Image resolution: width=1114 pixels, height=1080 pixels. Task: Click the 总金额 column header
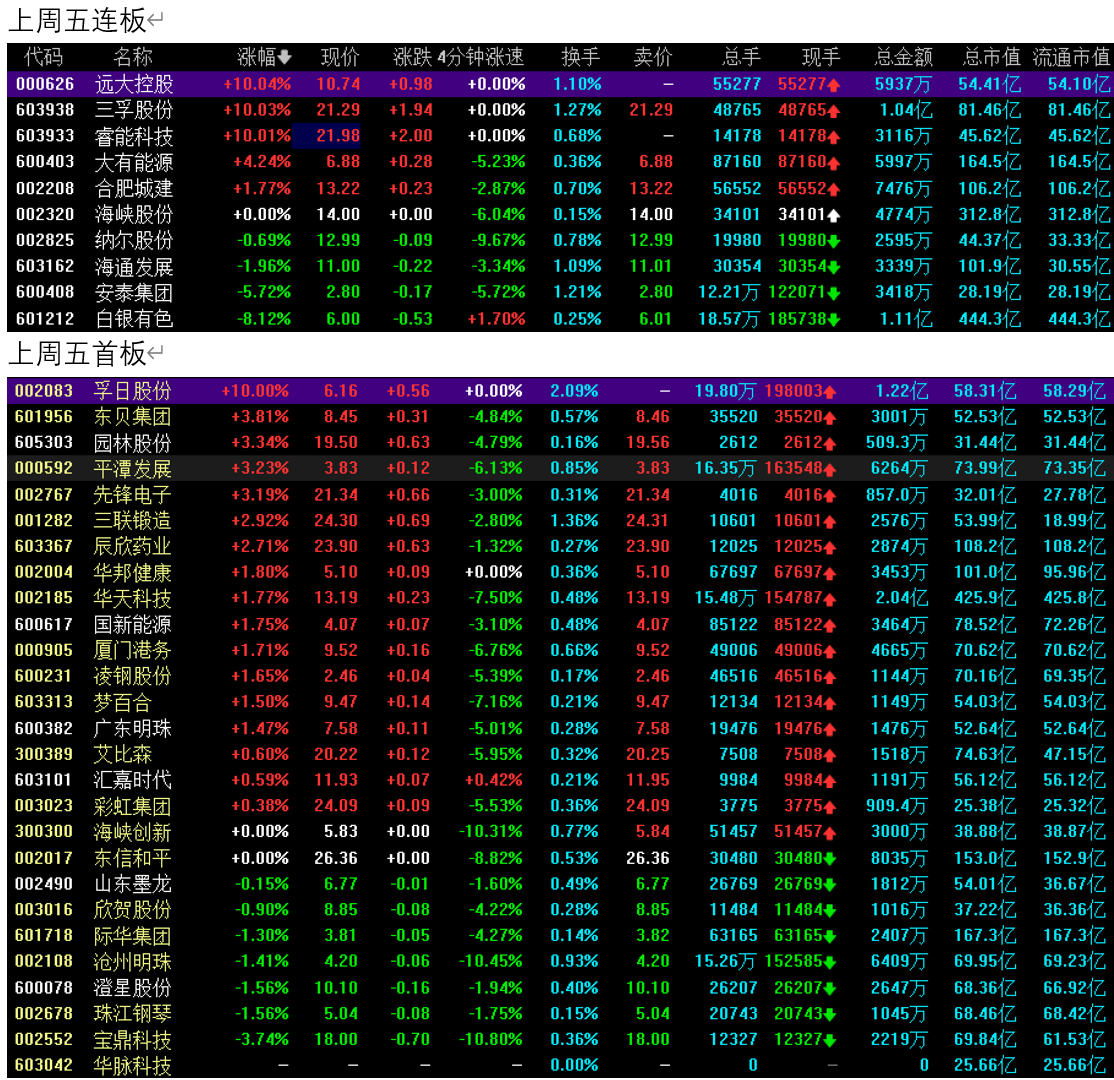point(904,57)
